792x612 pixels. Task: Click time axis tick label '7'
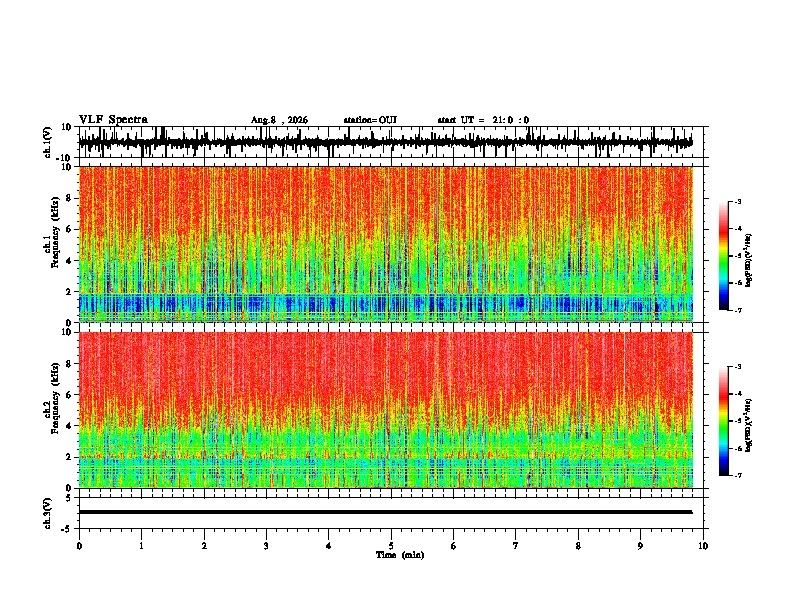(x=516, y=546)
